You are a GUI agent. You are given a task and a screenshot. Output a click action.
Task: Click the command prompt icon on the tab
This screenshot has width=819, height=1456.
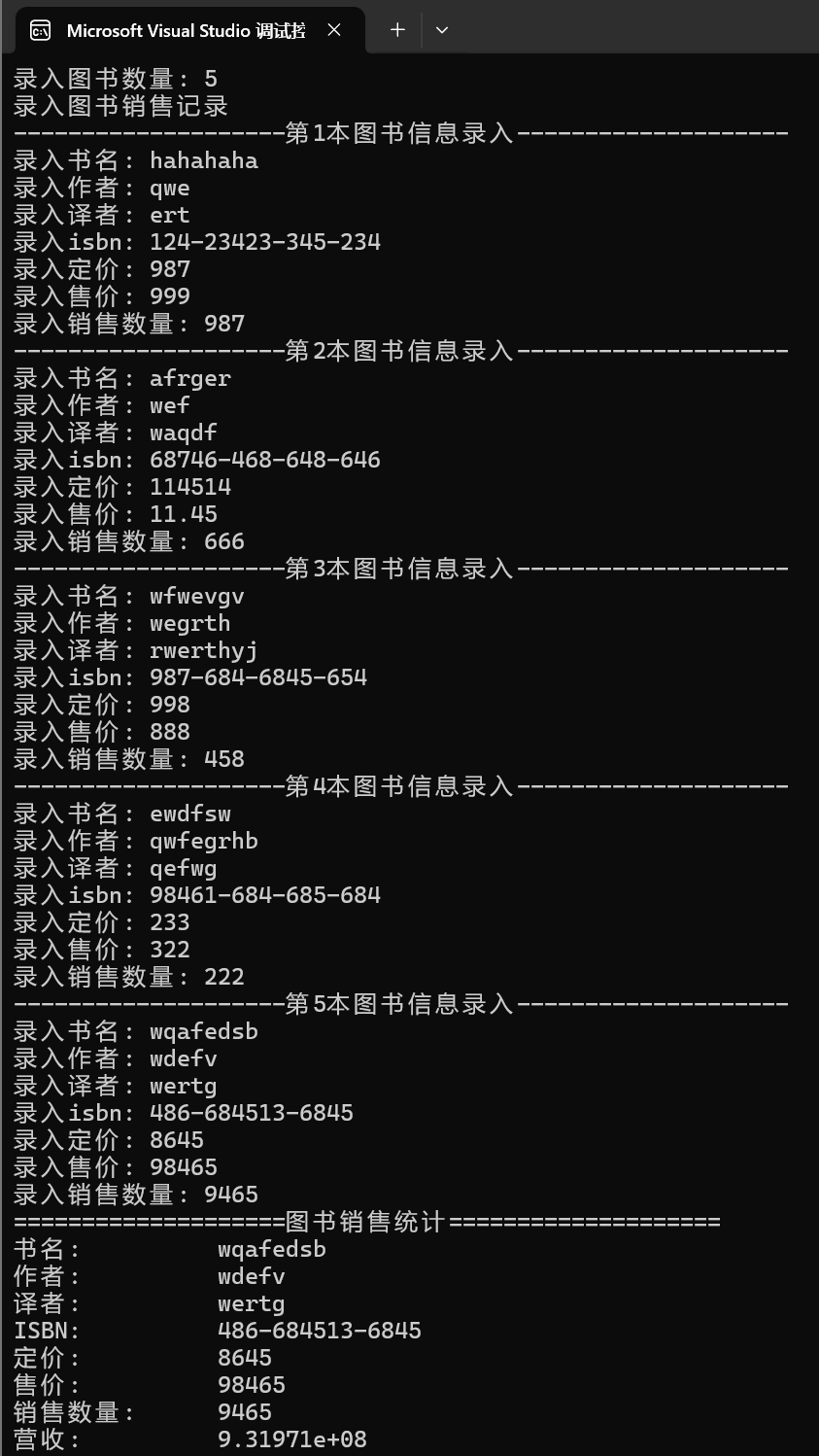point(40,30)
